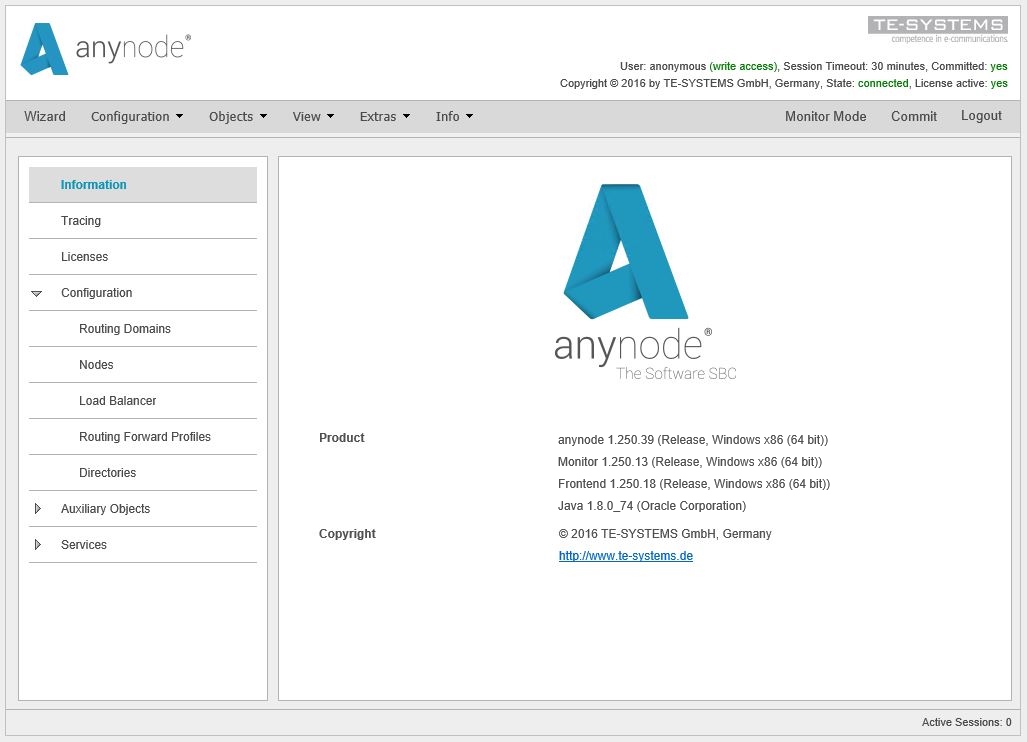The width and height of the screenshot is (1027, 742).
Task: Open the View dropdown menu
Action: pos(313,117)
